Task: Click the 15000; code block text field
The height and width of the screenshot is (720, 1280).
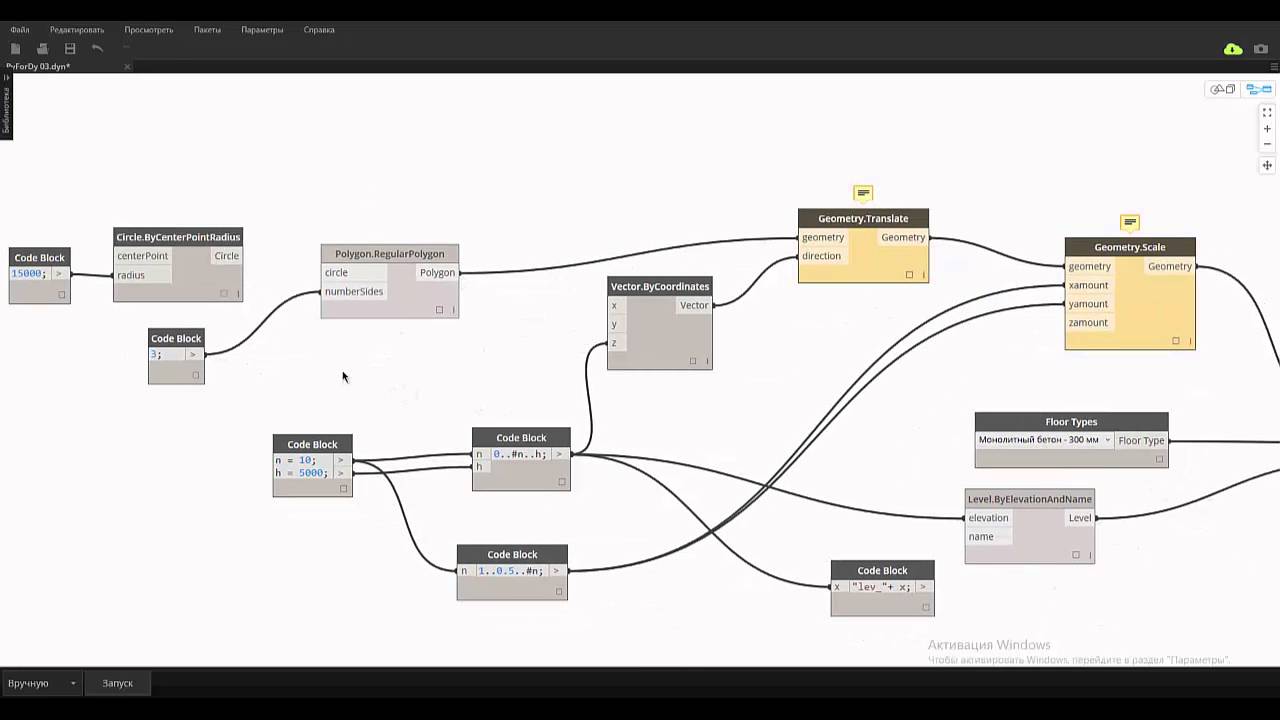Action: [30, 274]
